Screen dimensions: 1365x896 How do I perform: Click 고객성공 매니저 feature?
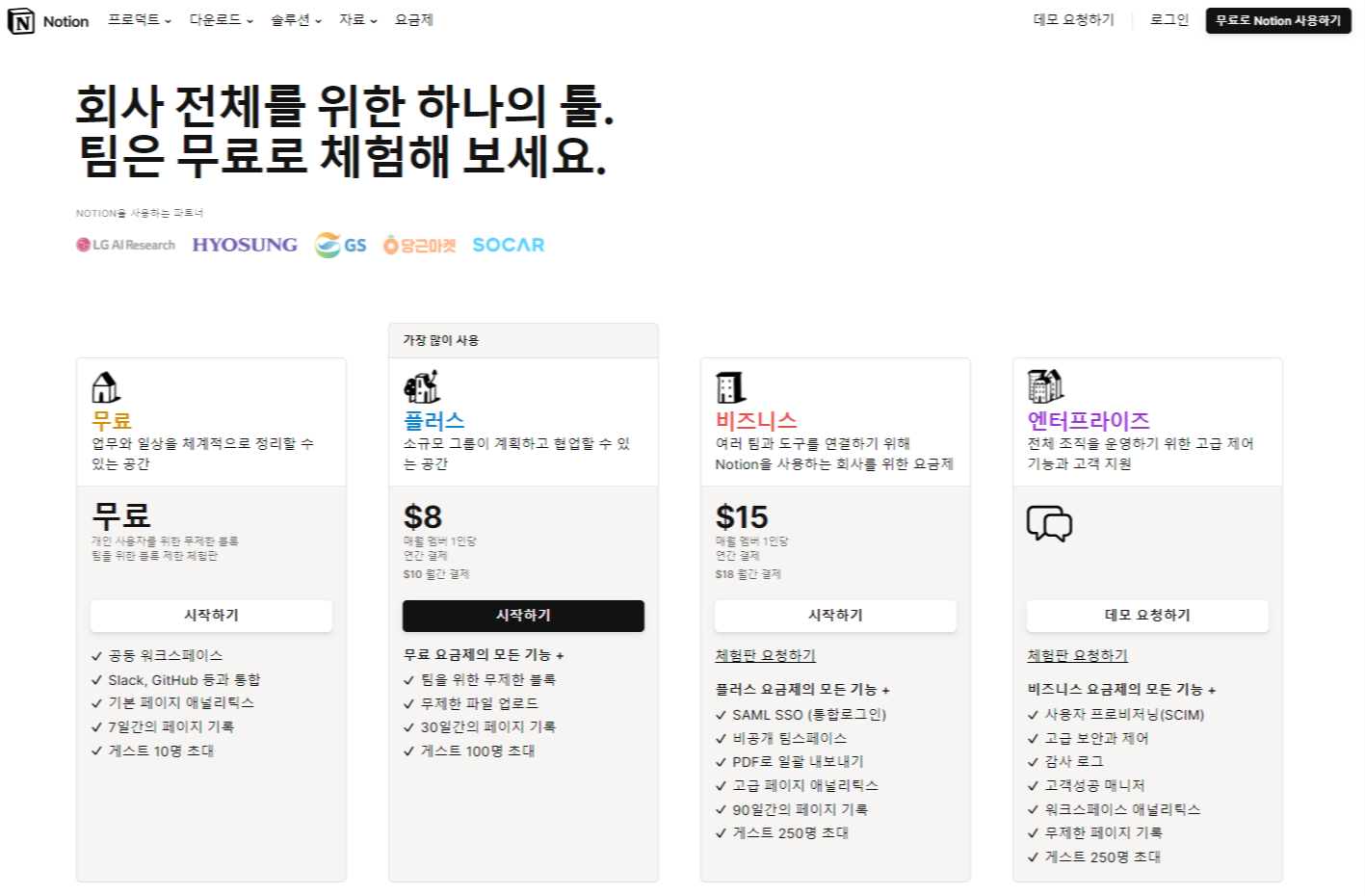pyautogui.click(x=1094, y=786)
